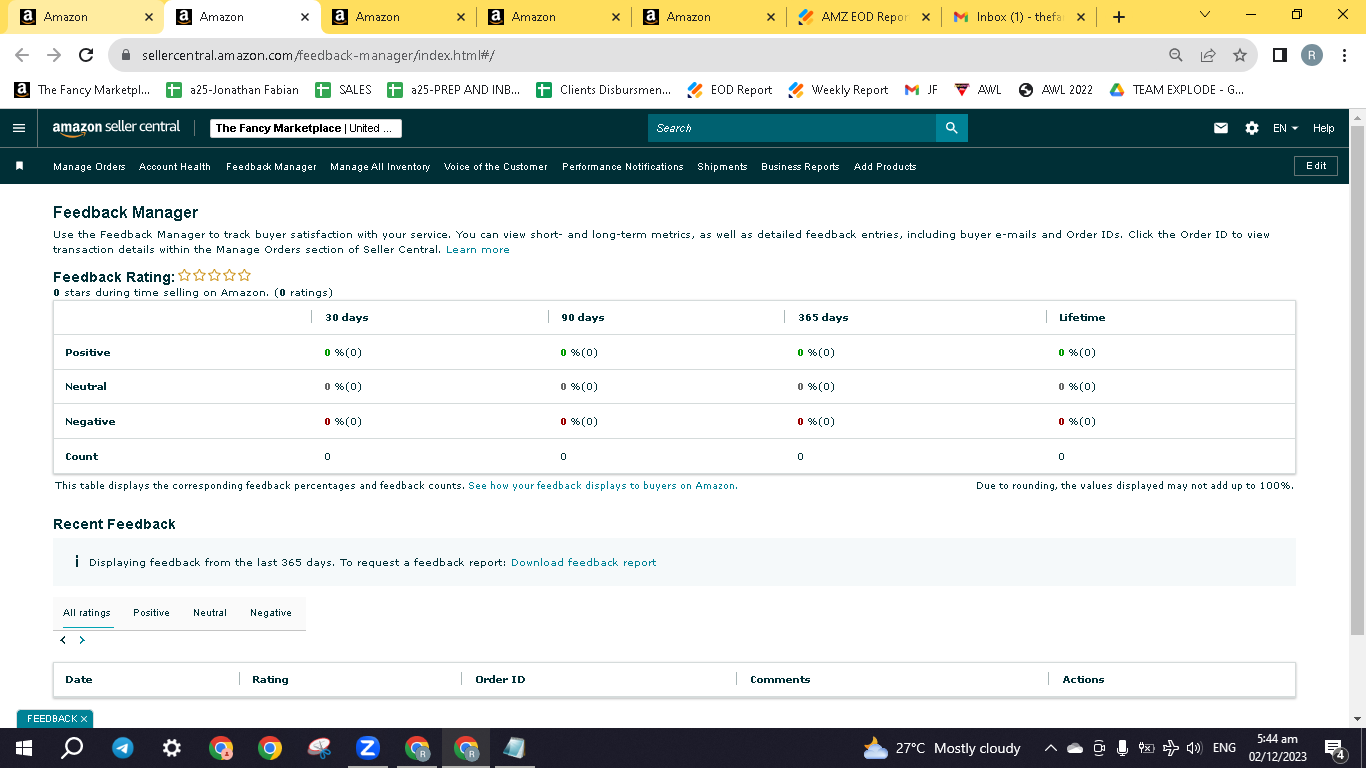Open AWL 2022 bookmark
The image size is (1366, 768).
tap(1056, 90)
